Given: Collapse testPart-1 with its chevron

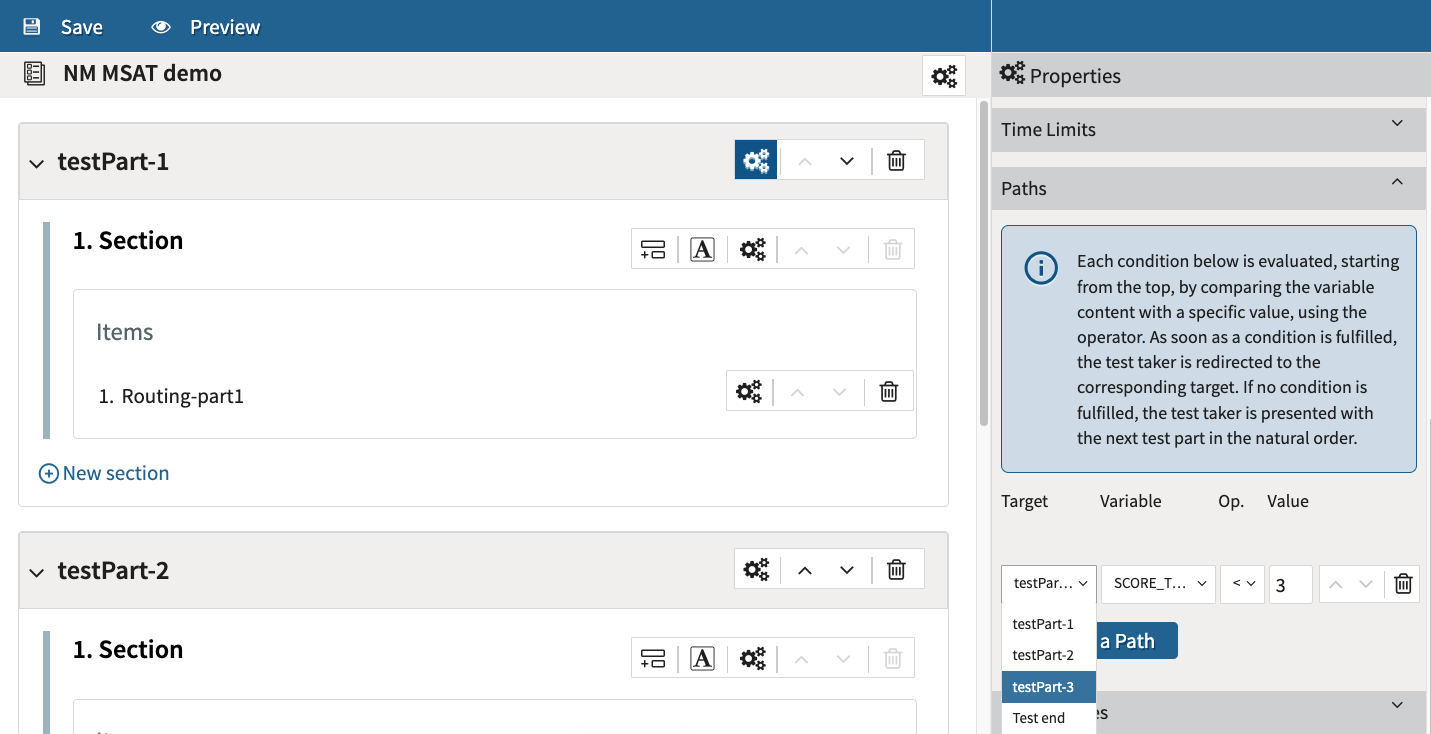Looking at the screenshot, I should tap(37, 163).
